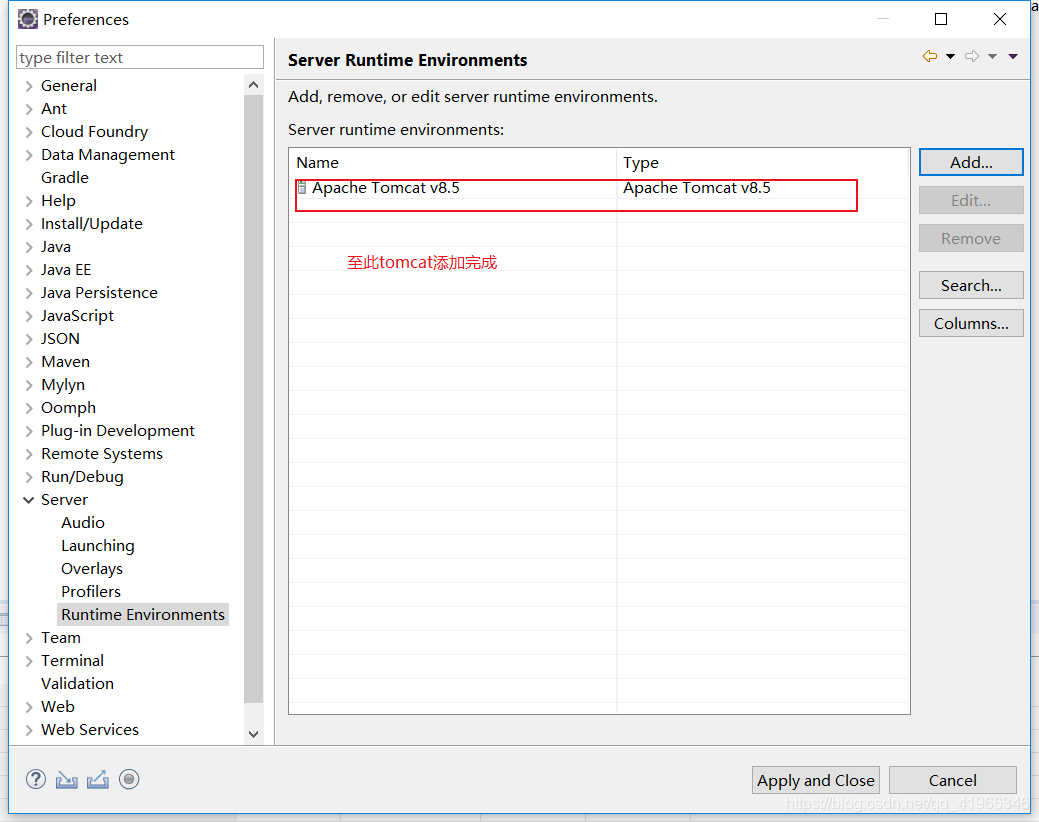This screenshot has height=822, width=1039.
Task: Open the Back history dropdown arrow
Action: (950, 56)
